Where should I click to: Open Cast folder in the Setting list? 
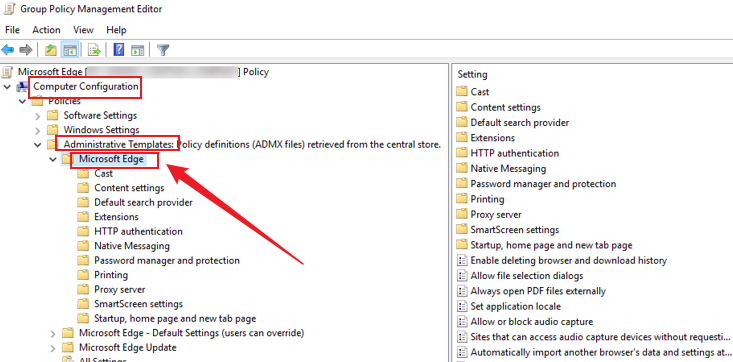[480, 92]
